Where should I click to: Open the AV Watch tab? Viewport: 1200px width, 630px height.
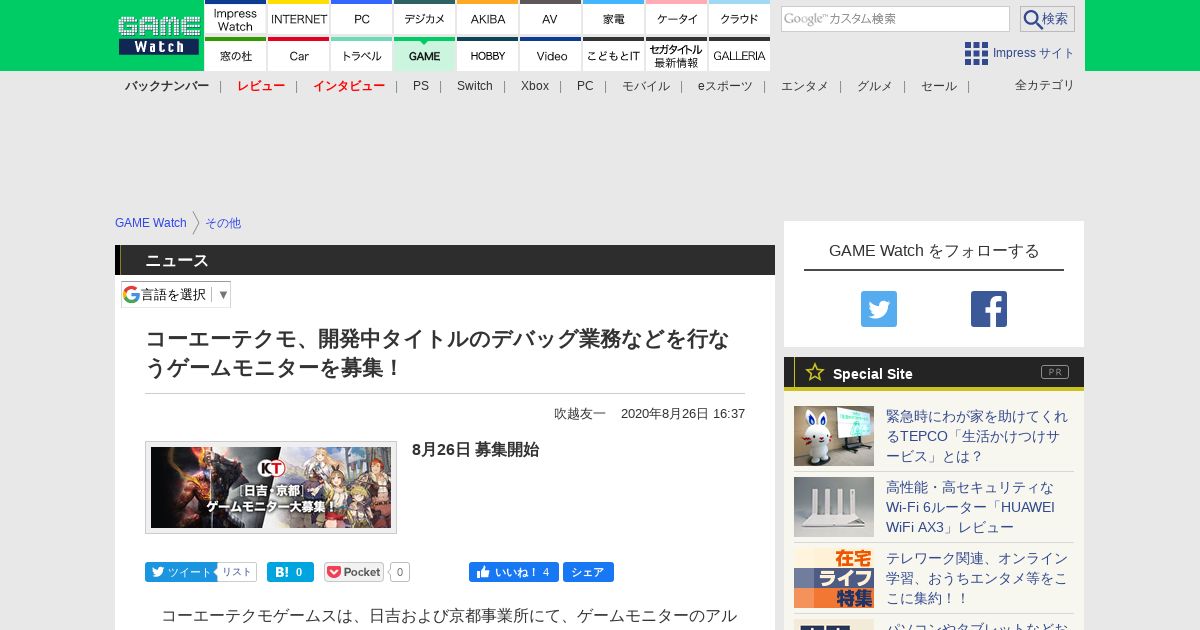pos(551,18)
